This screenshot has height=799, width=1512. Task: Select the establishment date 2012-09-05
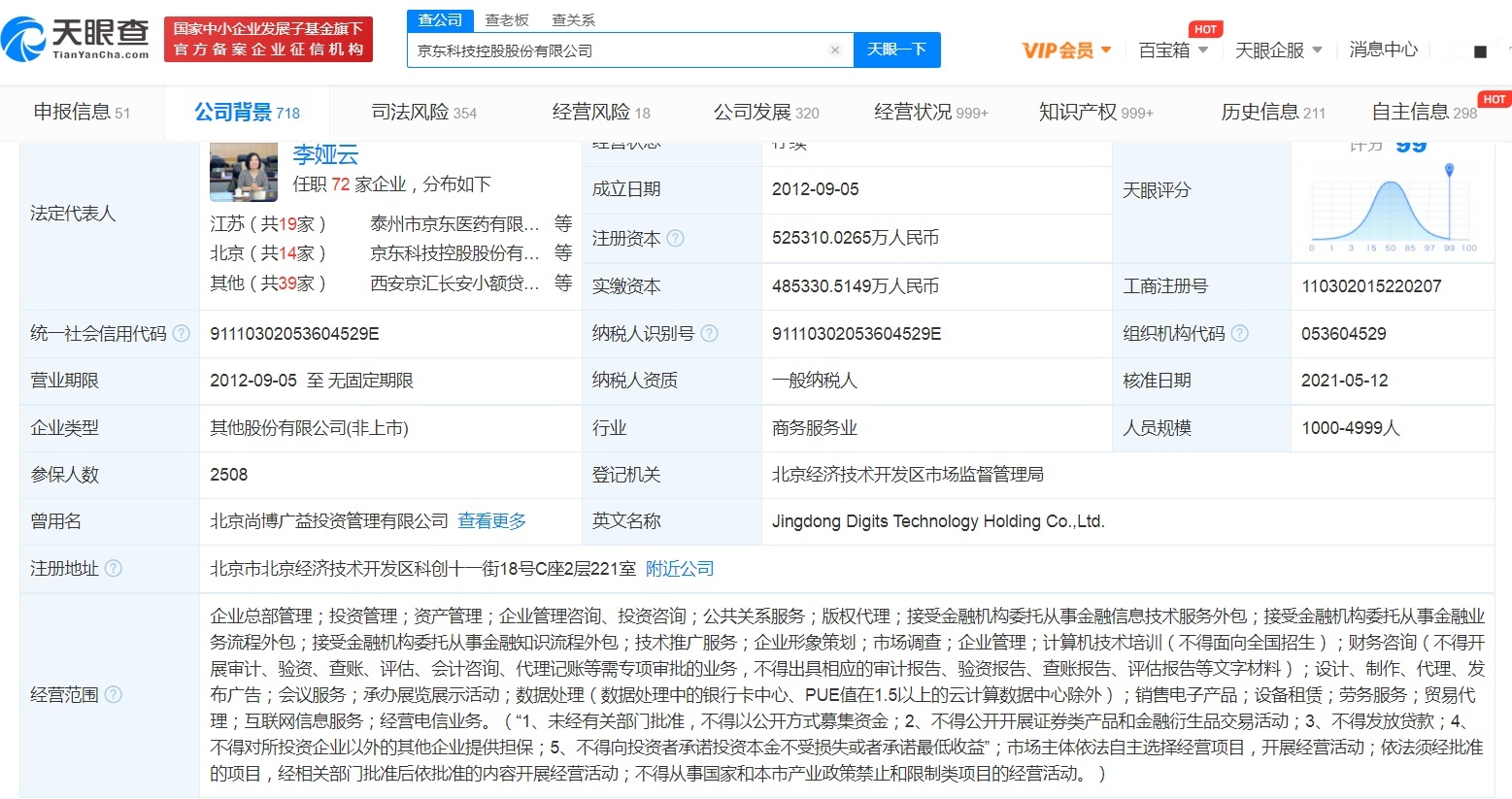pyautogui.click(x=816, y=189)
